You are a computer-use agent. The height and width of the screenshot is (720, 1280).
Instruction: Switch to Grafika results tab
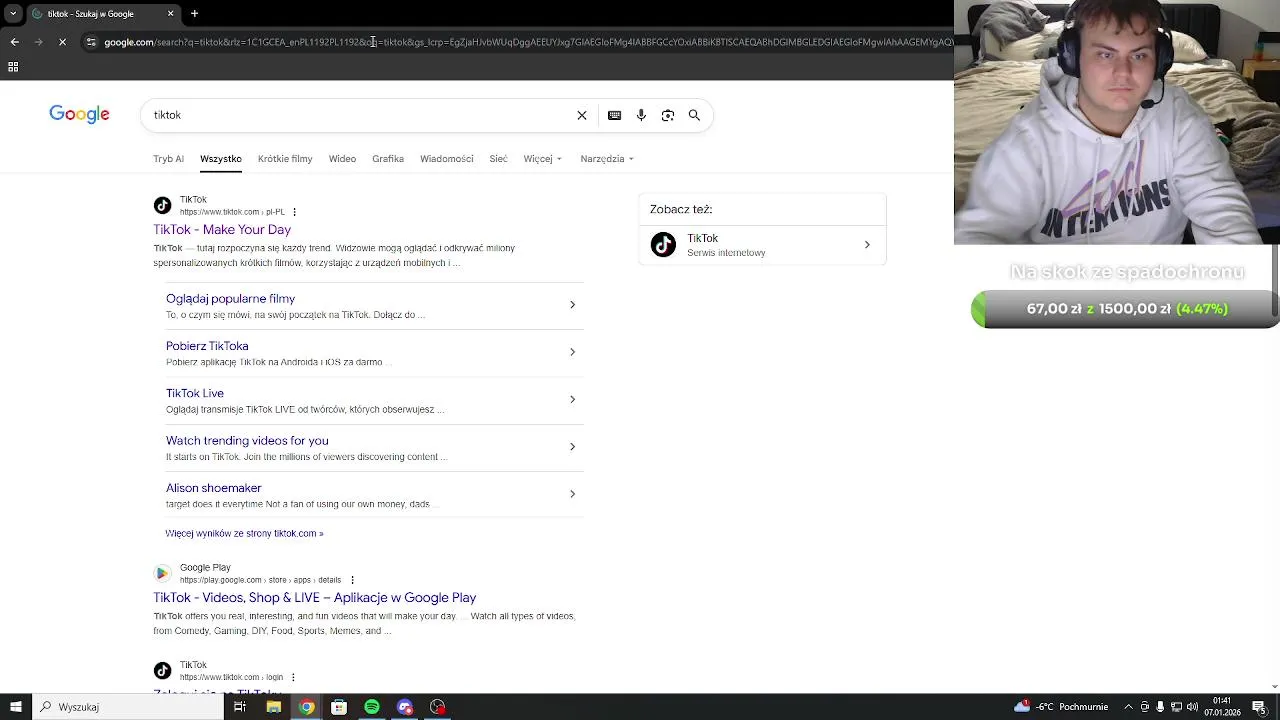pyautogui.click(x=388, y=159)
